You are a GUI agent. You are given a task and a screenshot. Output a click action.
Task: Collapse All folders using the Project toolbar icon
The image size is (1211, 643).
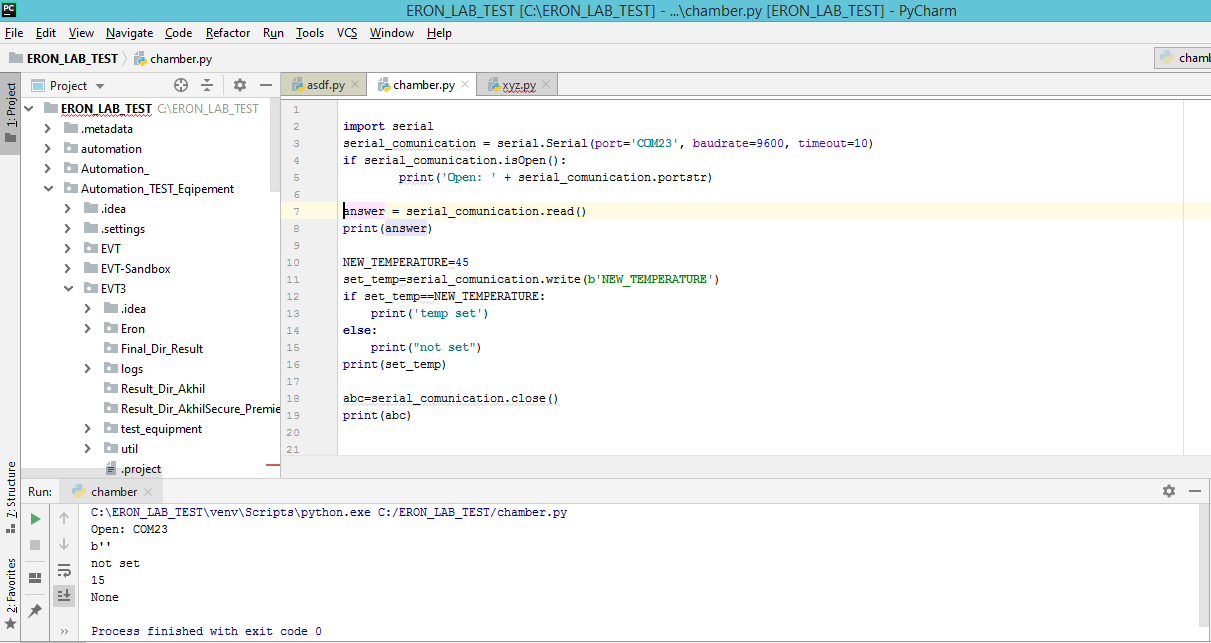(207, 85)
